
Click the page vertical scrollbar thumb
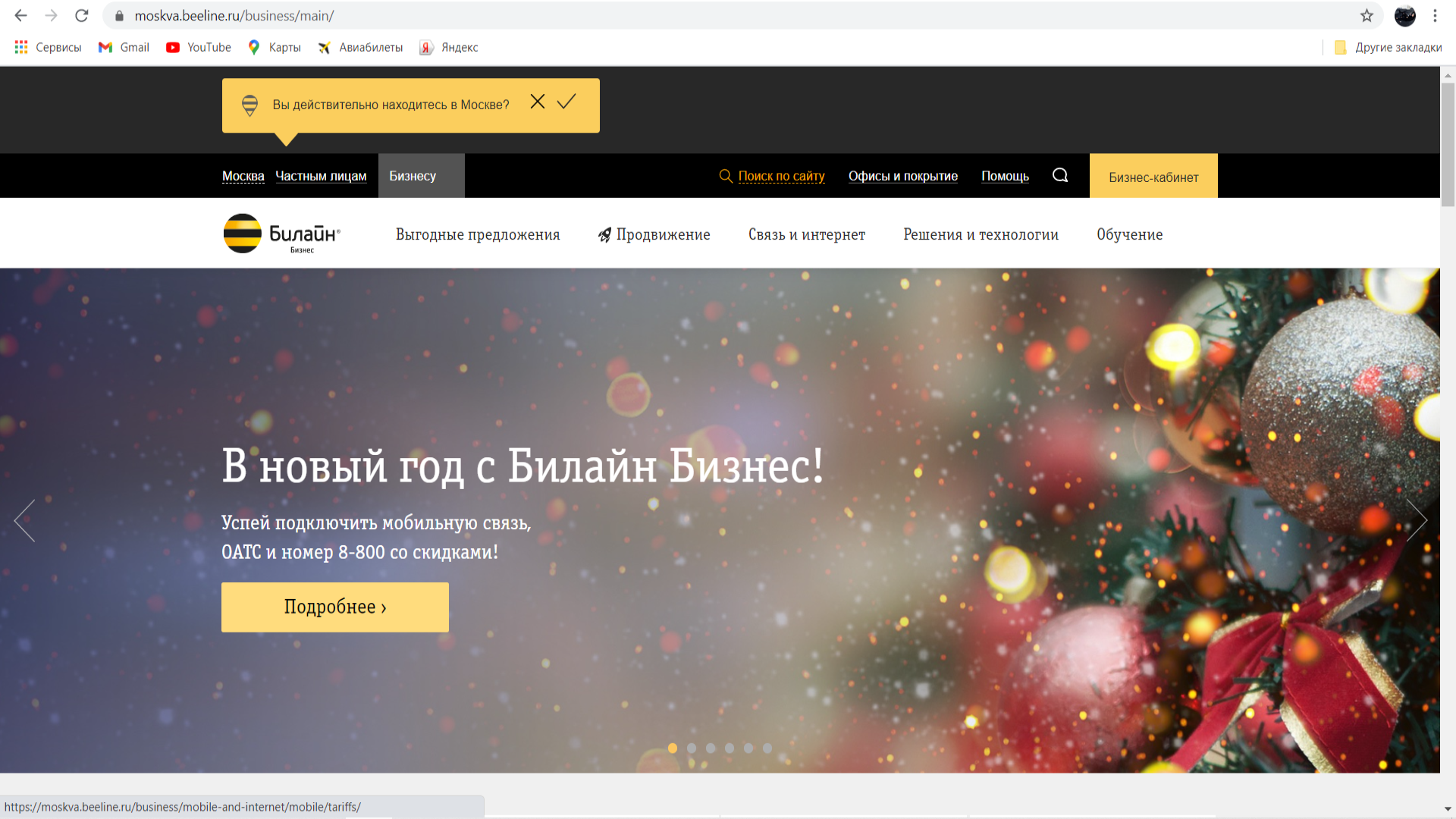[x=1448, y=144]
